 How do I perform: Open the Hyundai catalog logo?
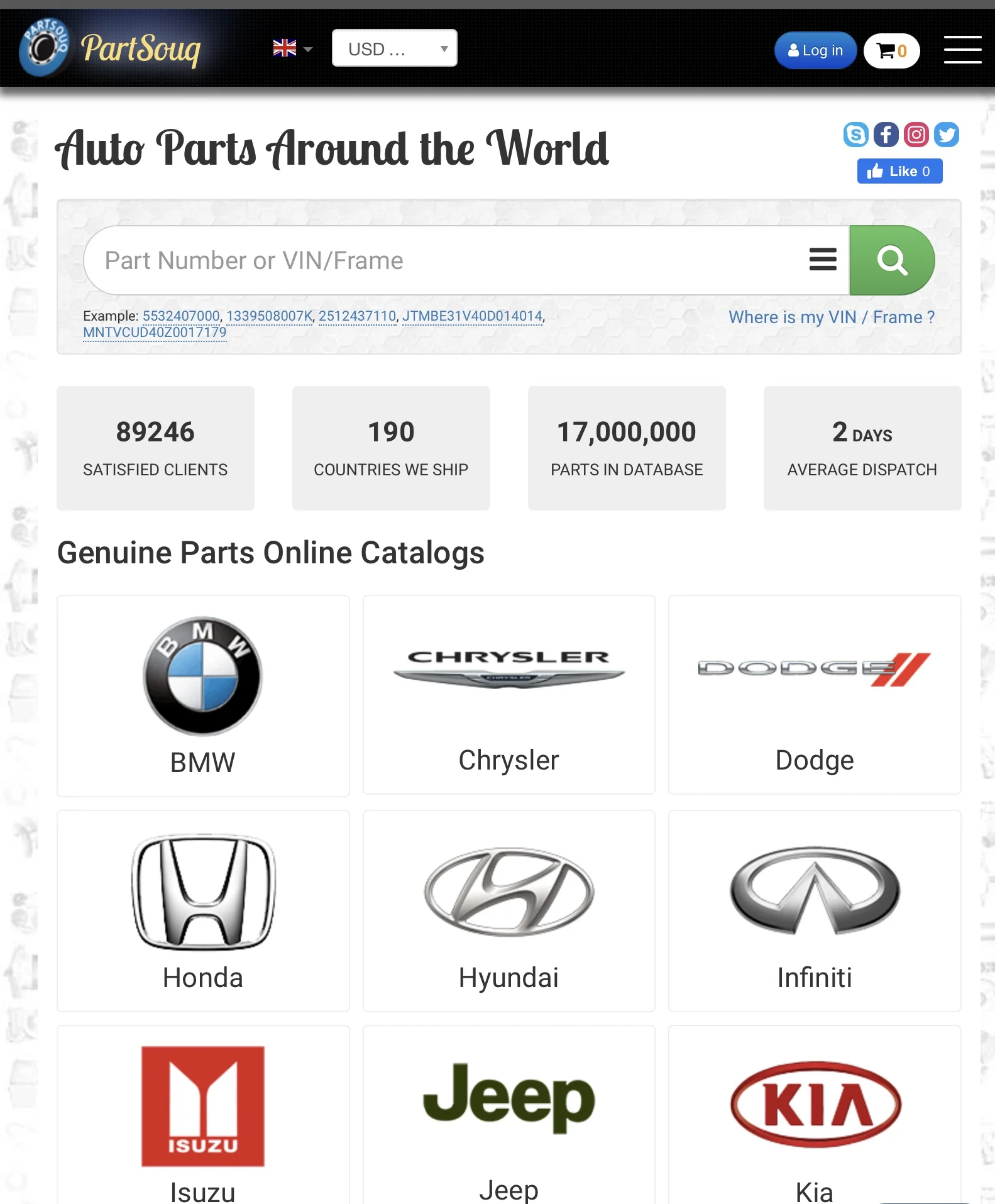pos(508,892)
